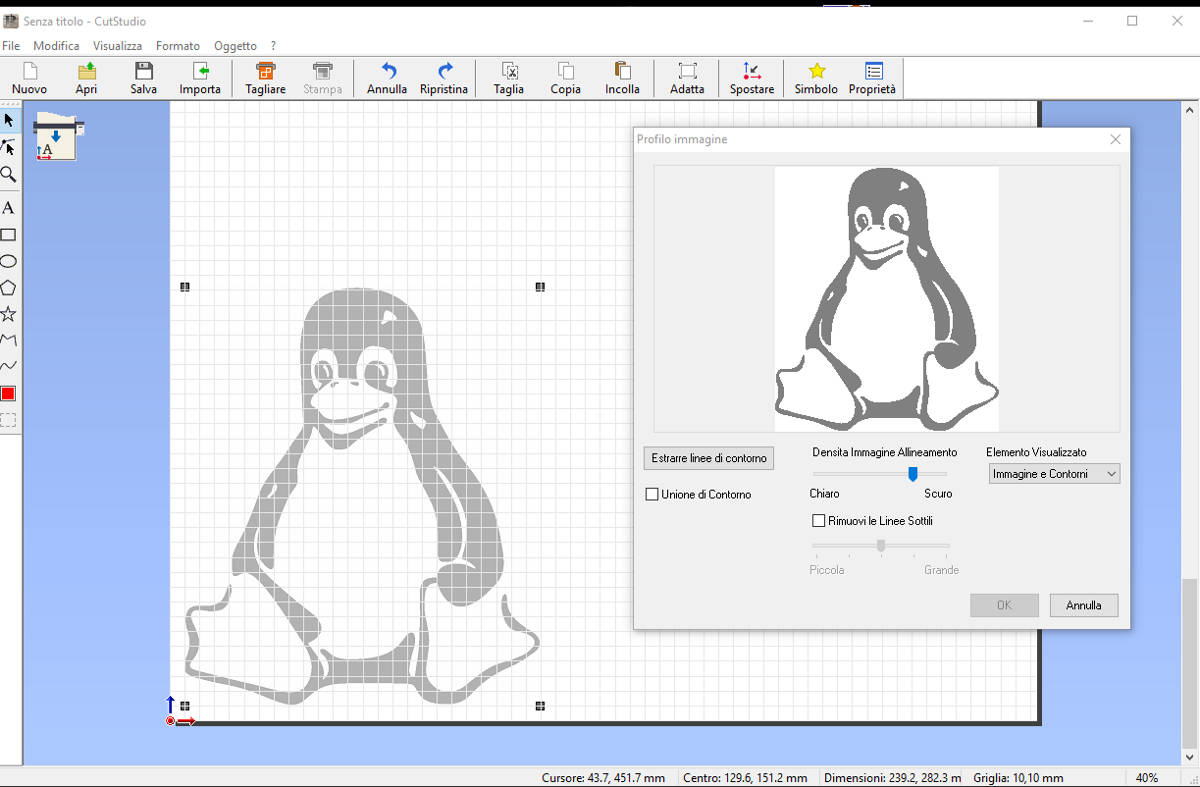Open the Elemento Visualizzato dropdown

(1054, 474)
